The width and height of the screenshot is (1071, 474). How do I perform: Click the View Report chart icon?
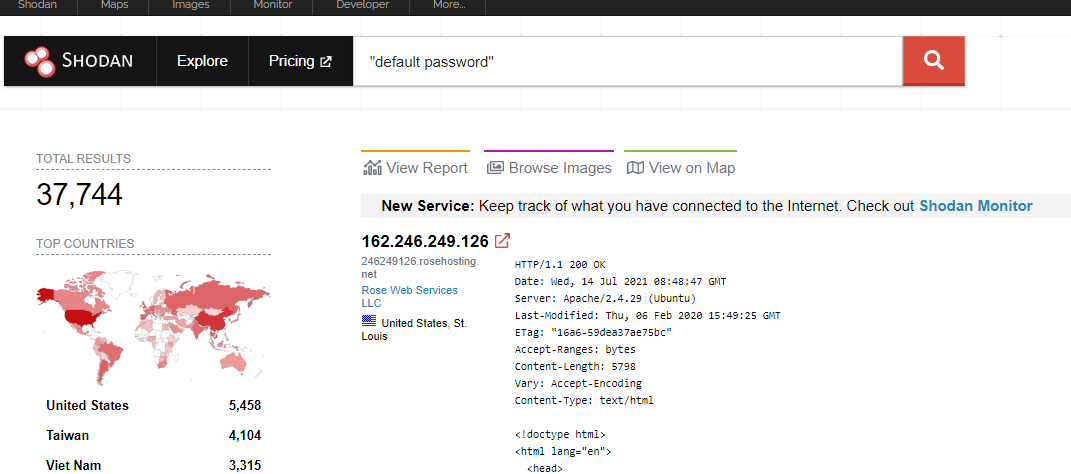point(373,168)
